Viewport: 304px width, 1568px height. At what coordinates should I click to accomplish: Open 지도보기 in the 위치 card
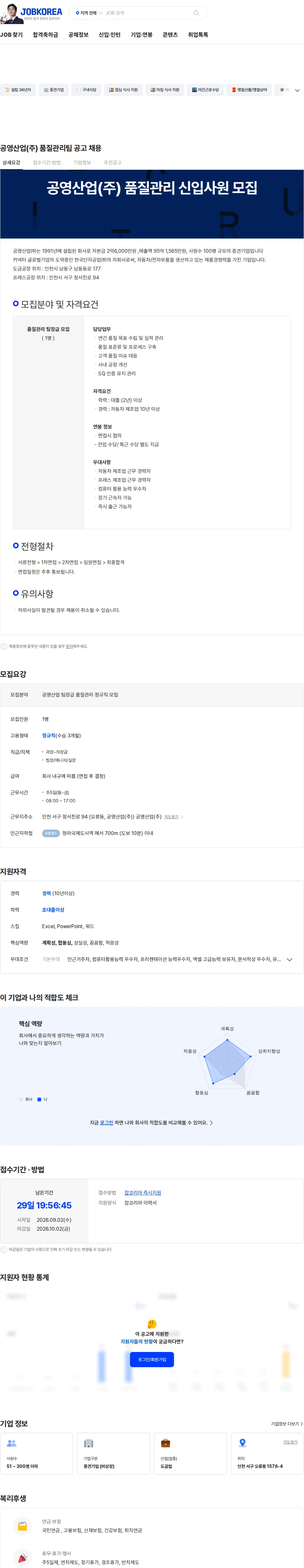click(291, 1441)
